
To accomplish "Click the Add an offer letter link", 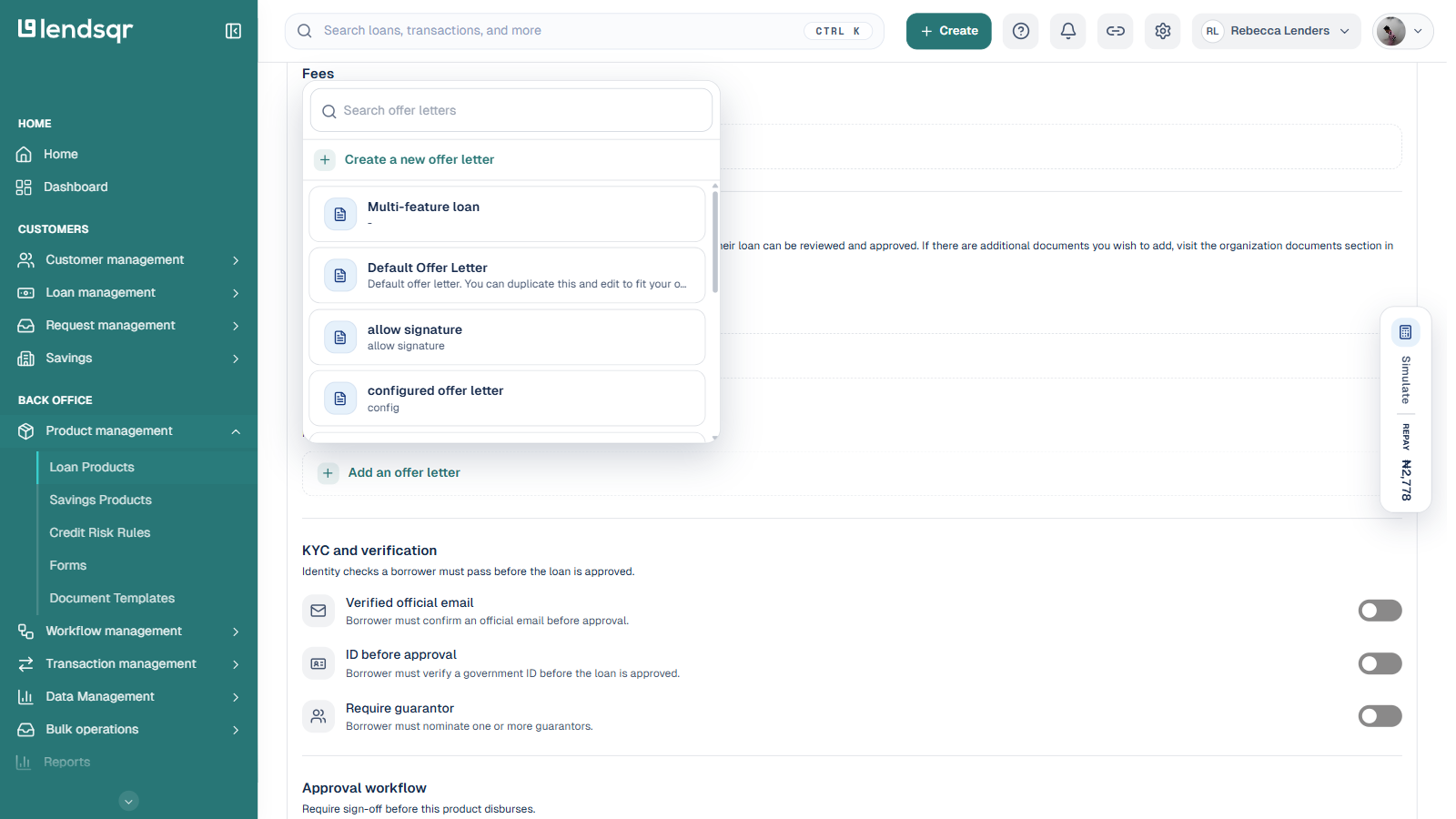I will click(x=404, y=473).
